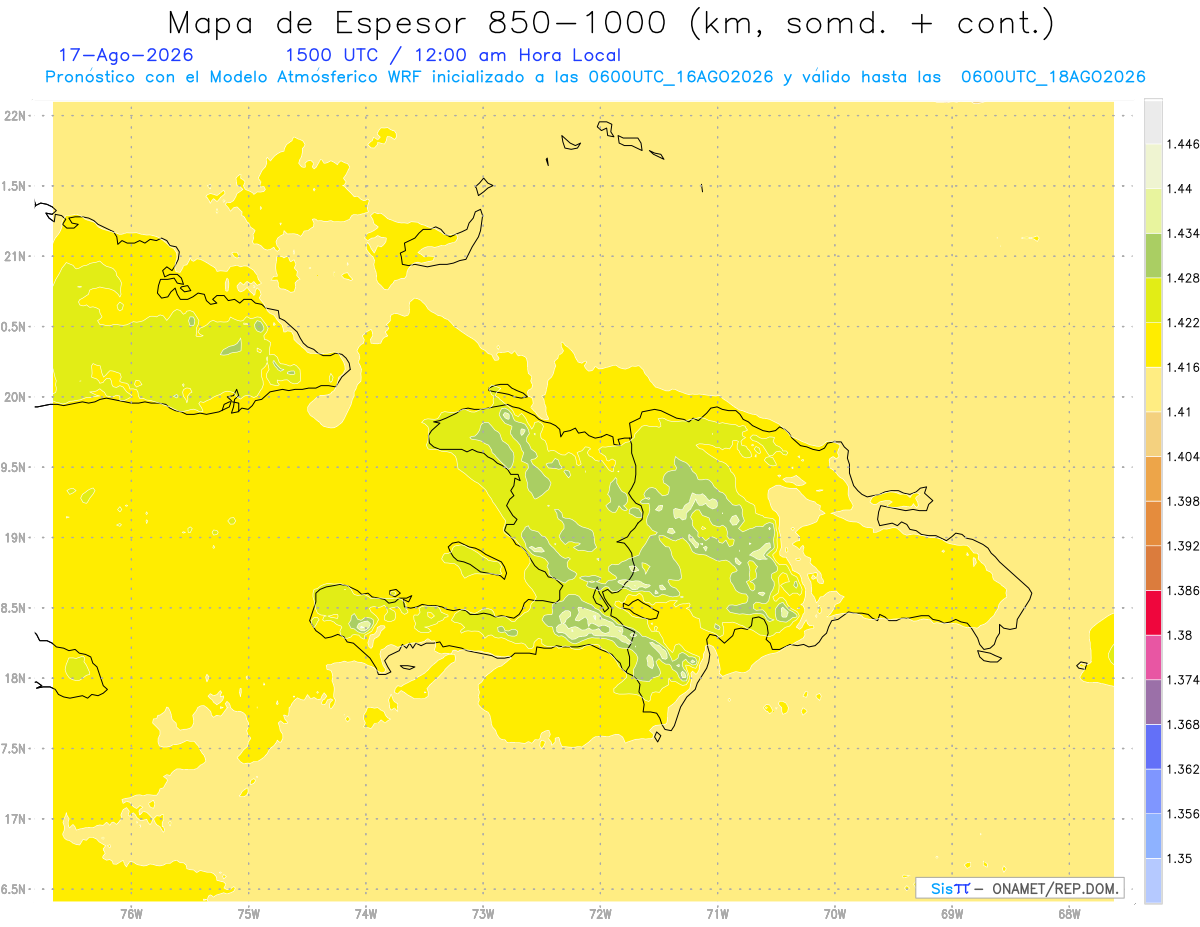
Task: Click the latitude label '22N'
Action: 16,116
